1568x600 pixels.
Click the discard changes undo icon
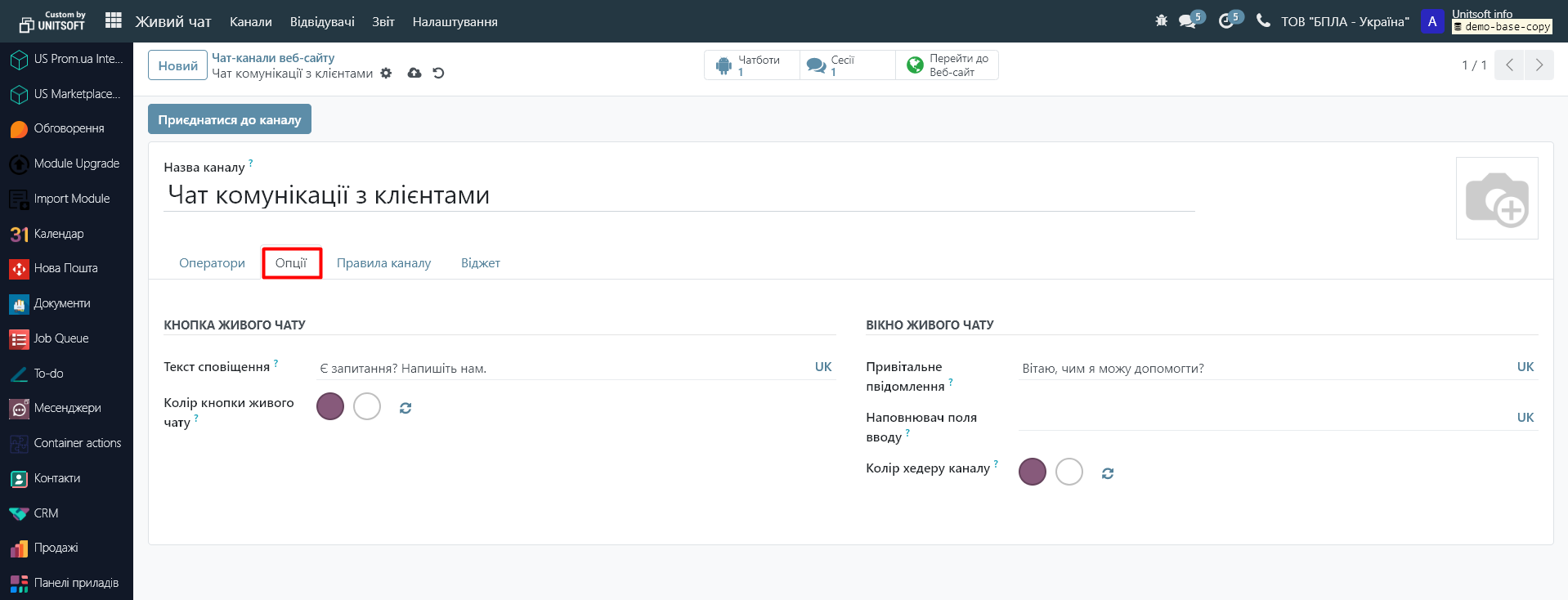[x=438, y=74]
